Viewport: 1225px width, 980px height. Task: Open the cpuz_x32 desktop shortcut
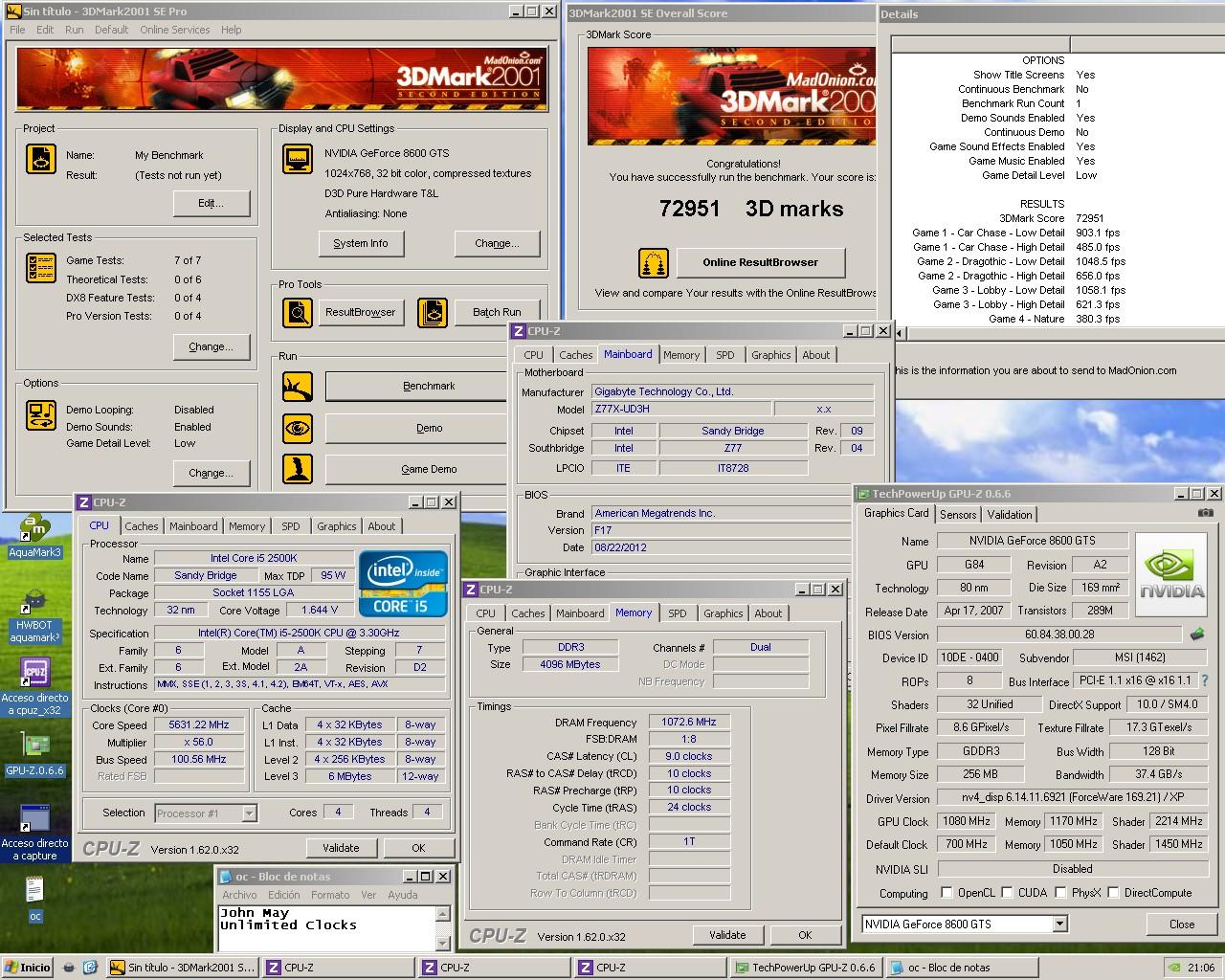pos(34,686)
